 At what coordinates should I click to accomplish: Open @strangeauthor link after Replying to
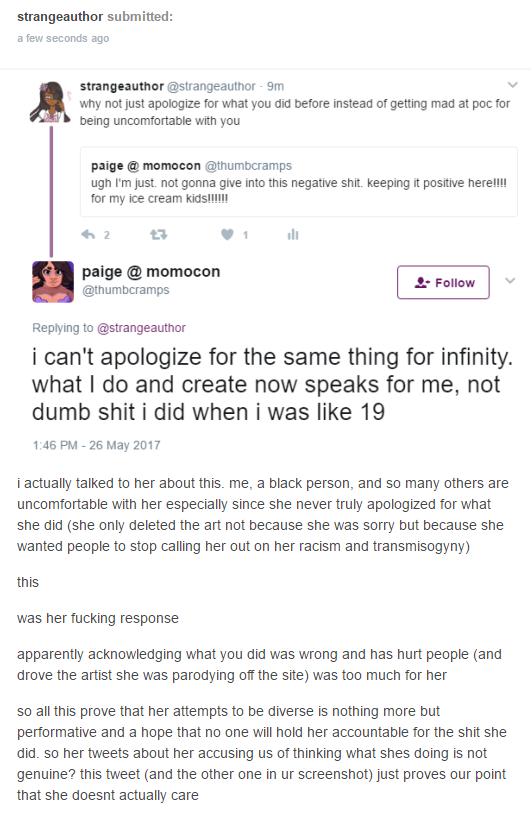coord(141,328)
